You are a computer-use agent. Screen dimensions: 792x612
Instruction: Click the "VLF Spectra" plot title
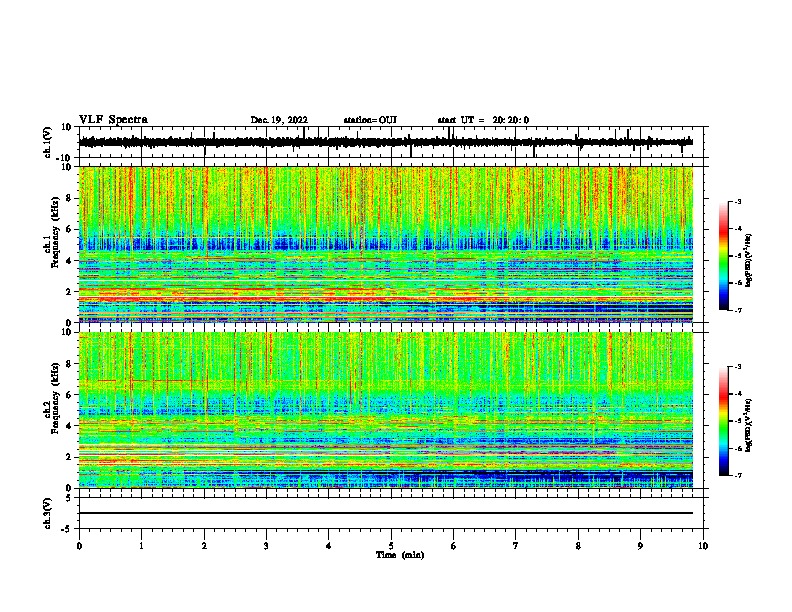click(x=113, y=120)
